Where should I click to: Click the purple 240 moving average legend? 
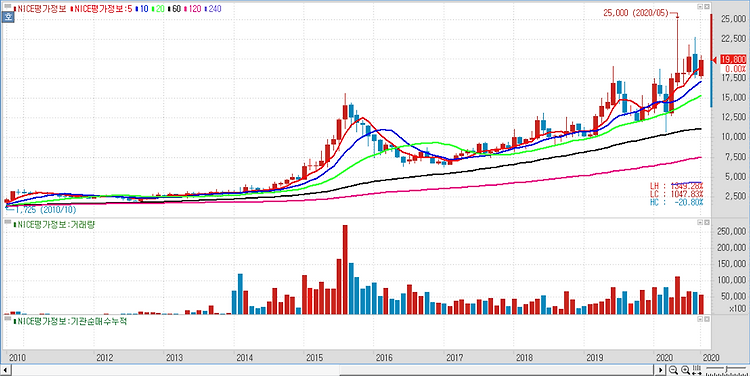[213, 9]
